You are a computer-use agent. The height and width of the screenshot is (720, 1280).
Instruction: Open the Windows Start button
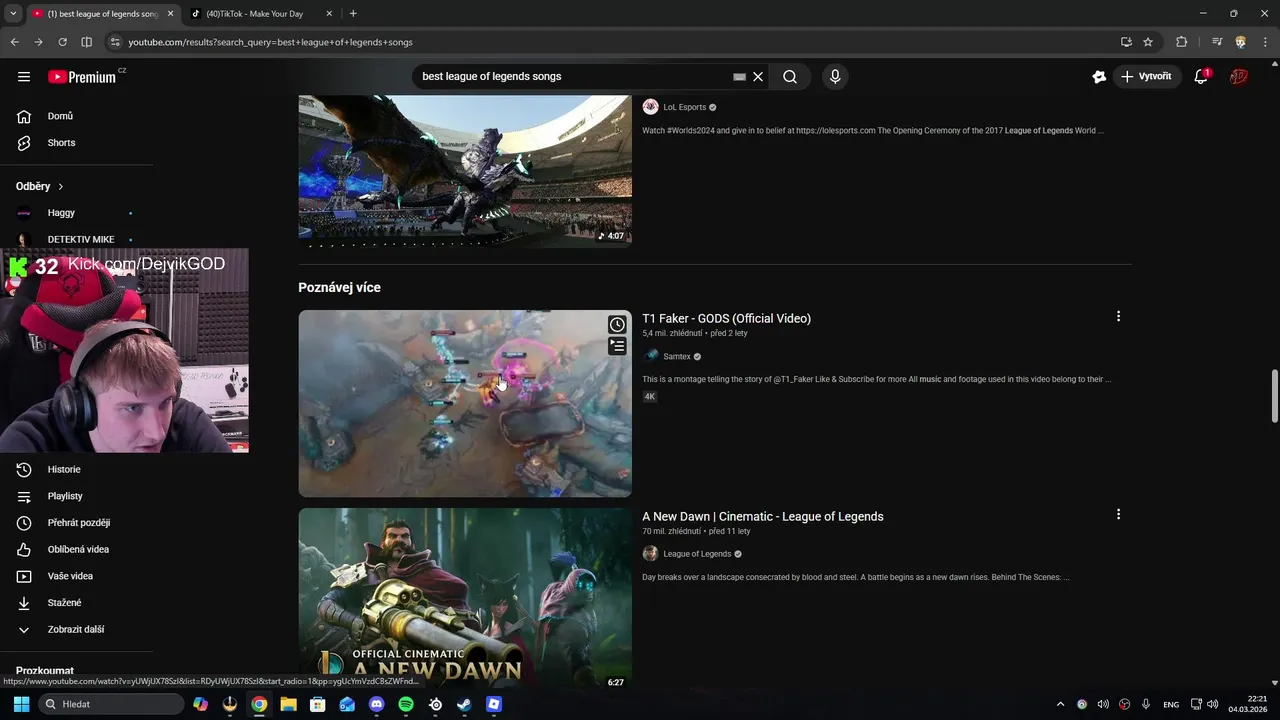21,704
